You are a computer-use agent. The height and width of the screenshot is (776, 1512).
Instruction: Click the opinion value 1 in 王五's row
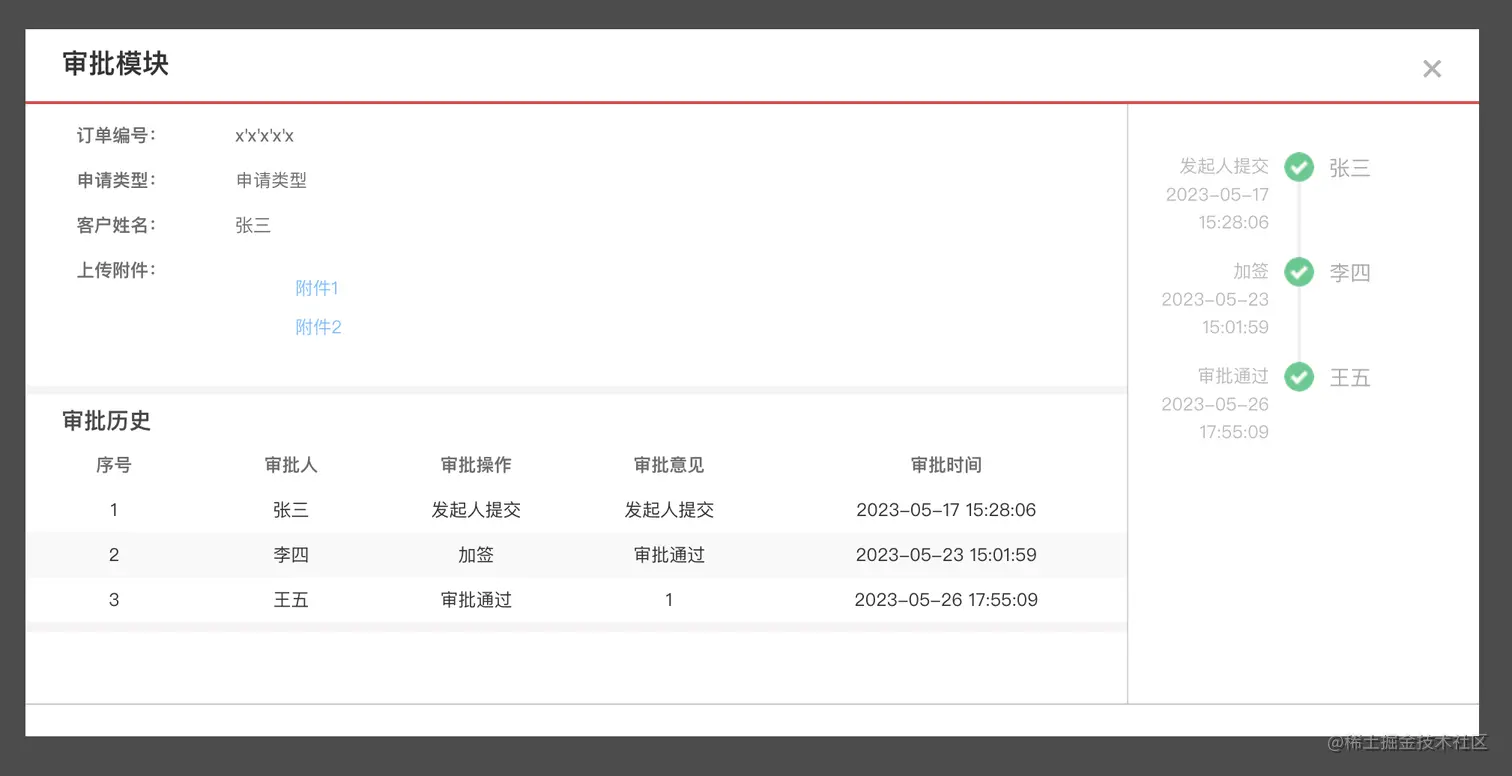pos(669,600)
